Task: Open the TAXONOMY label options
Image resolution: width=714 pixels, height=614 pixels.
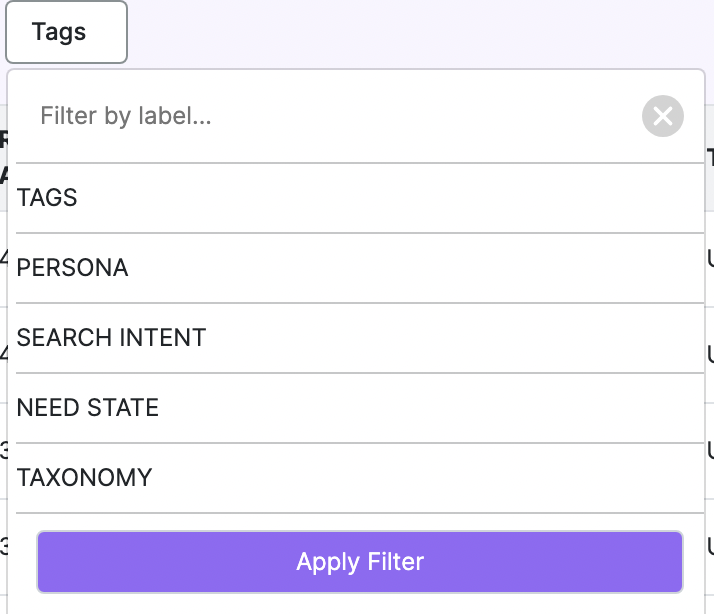Action: click(x=360, y=478)
